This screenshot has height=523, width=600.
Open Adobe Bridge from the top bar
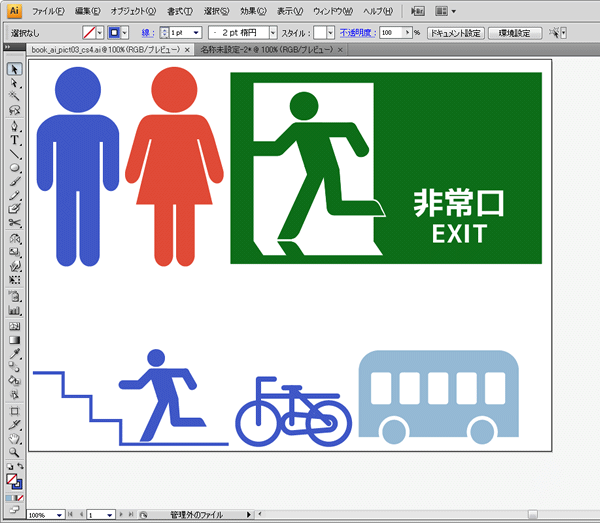(417, 11)
